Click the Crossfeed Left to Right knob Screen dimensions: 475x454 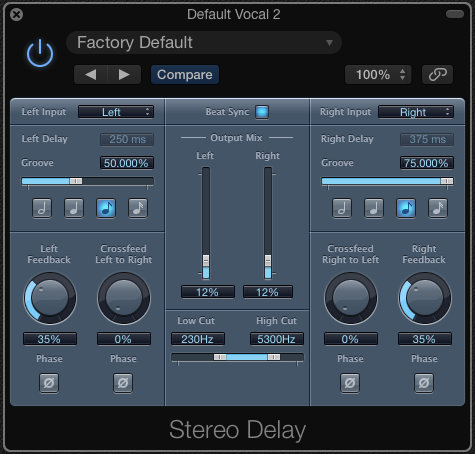[124, 298]
